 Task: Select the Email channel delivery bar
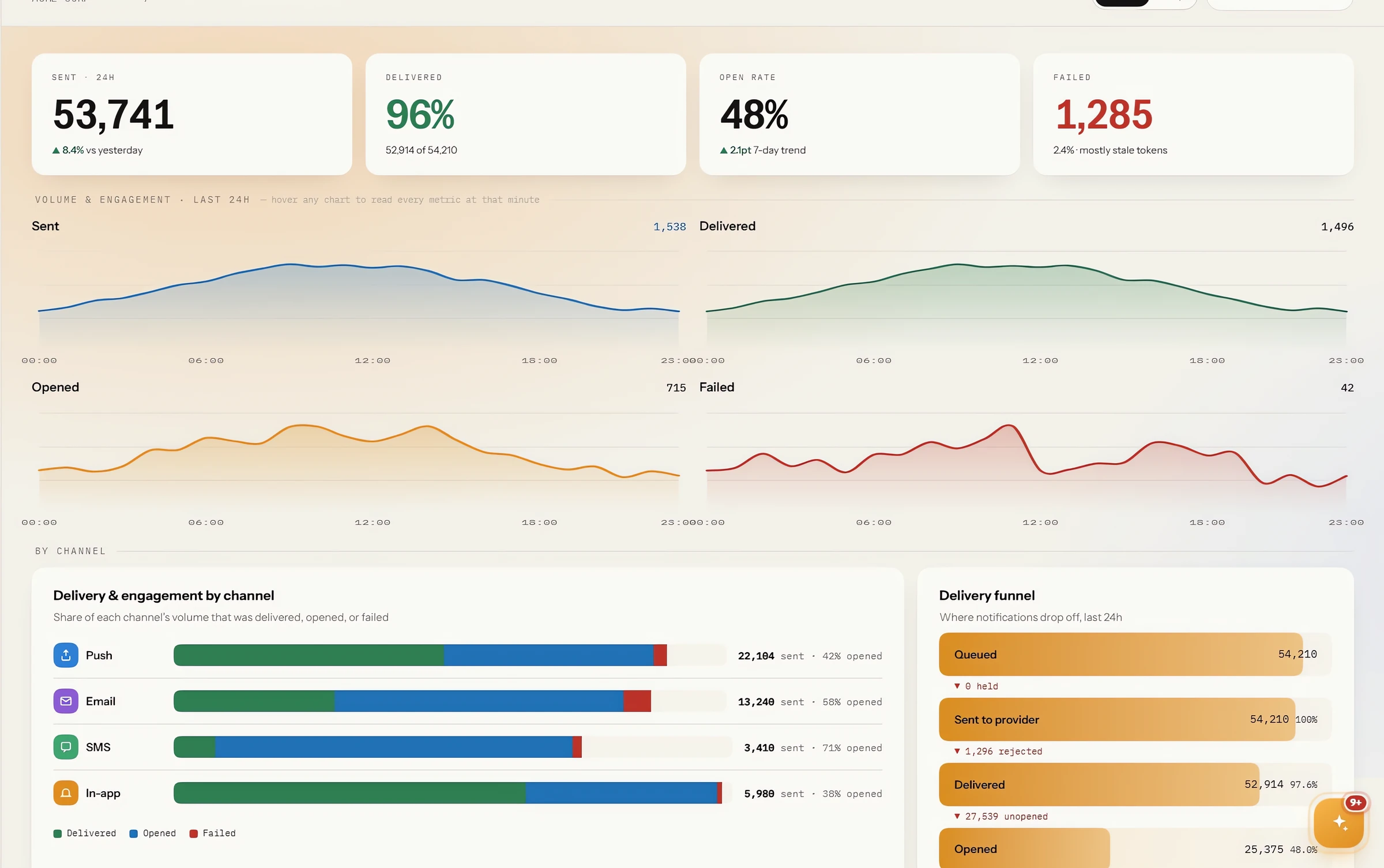pyautogui.click(x=450, y=701)
